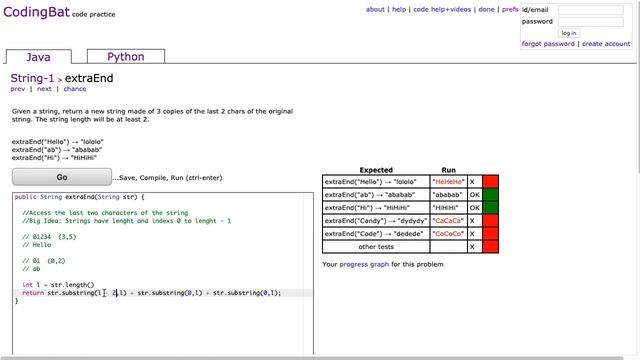This screenshot has width=640, height=360.
Task: Select the "CaCaCa" run result cell
Action: tap(448, 221)
